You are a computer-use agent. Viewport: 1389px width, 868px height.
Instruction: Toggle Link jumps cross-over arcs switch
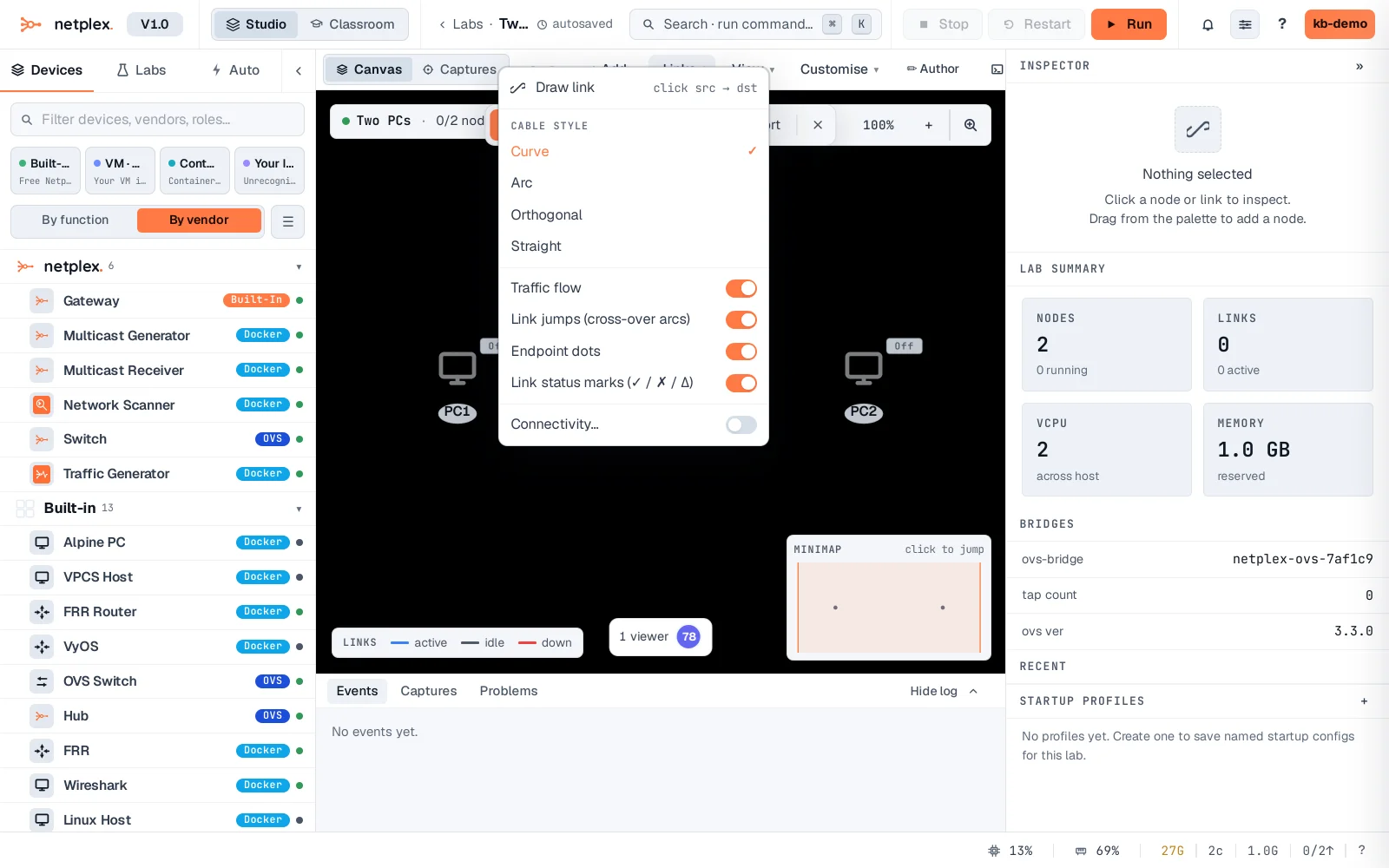pos(741,319)
